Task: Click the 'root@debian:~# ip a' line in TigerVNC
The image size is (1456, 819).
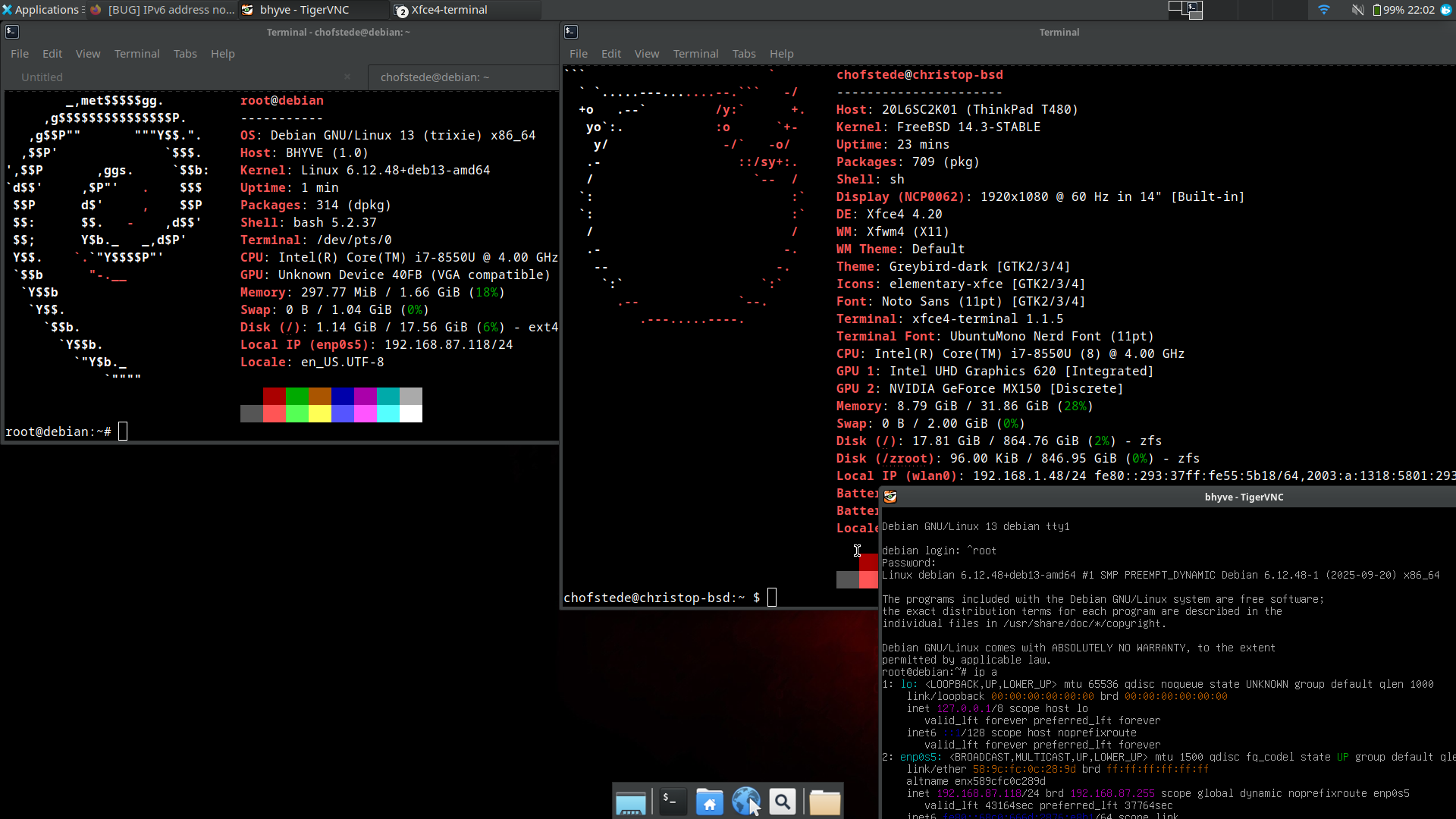Action: (939, 672)
